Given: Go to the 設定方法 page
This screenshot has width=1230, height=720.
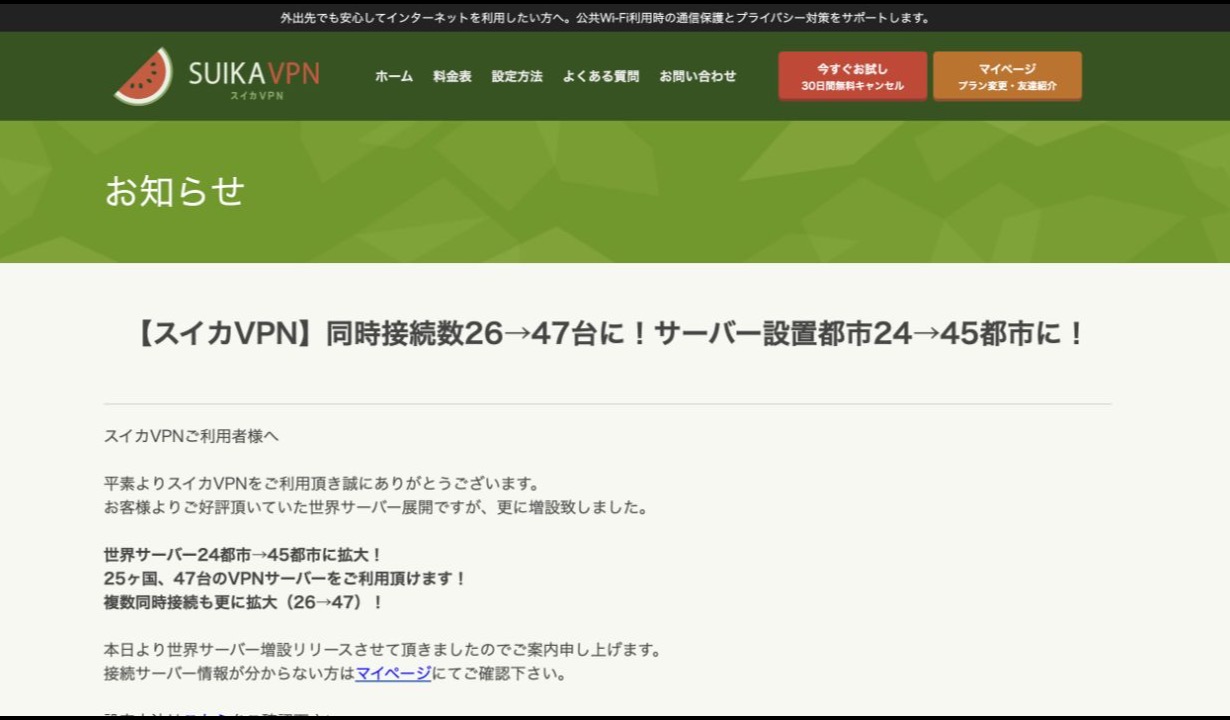Looking at the screenshot, I should coord(517,76).
